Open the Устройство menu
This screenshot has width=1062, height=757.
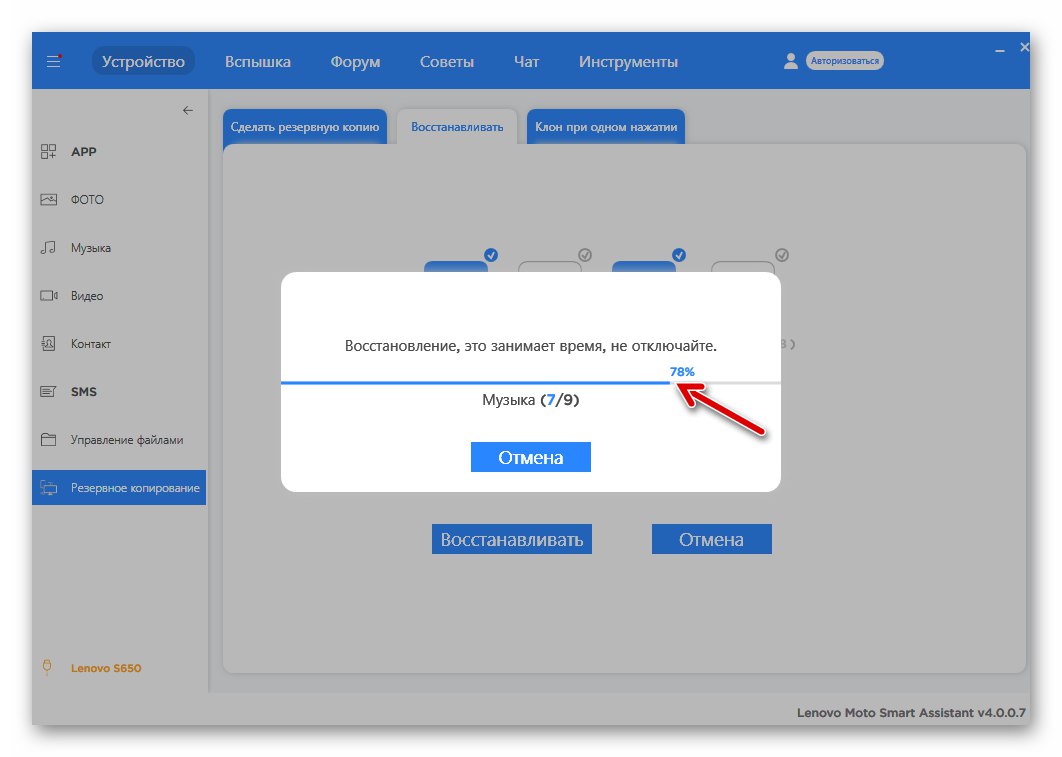click(143, 62)
